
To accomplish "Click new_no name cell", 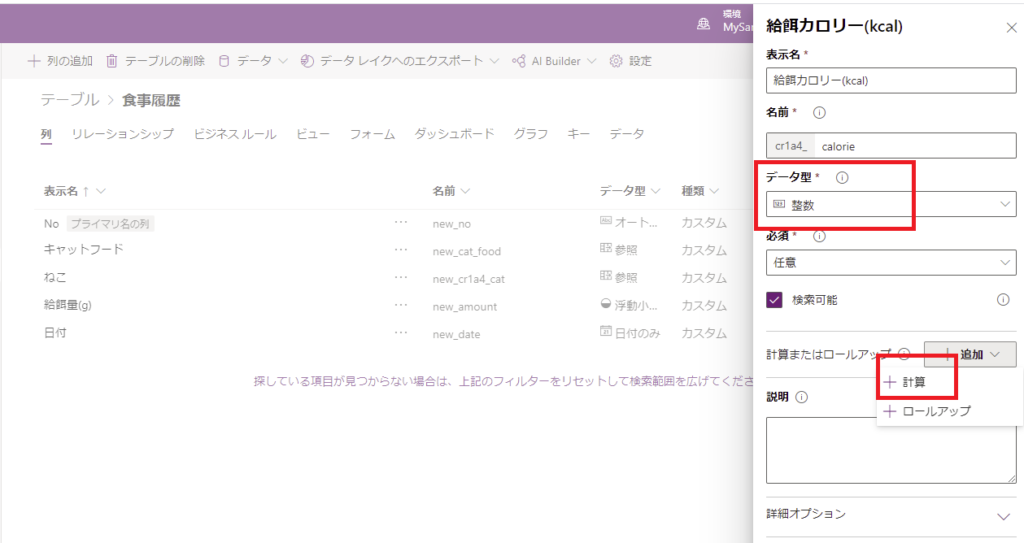I will [451, 224].
